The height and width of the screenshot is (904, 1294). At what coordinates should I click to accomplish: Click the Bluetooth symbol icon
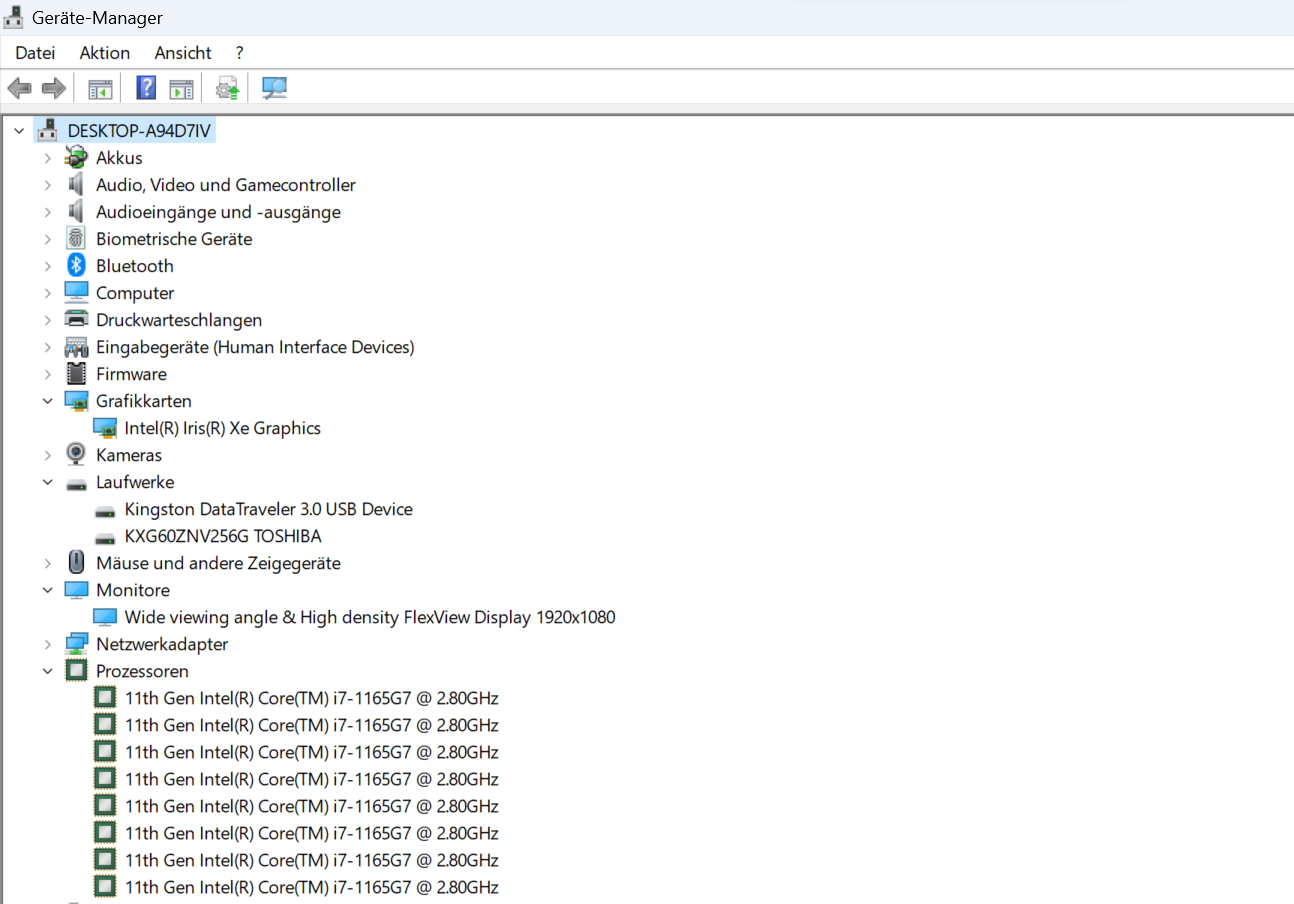tap(76, 265)
